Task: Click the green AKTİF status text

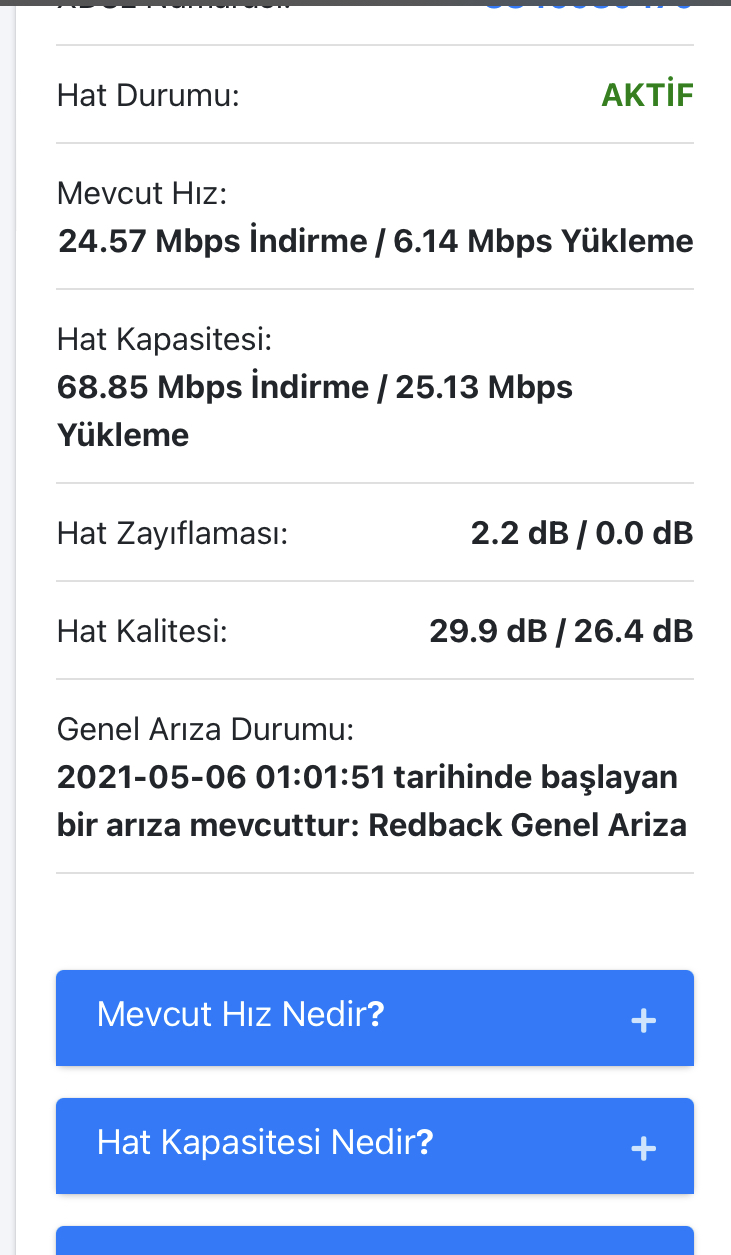Action: click(647, 95)
